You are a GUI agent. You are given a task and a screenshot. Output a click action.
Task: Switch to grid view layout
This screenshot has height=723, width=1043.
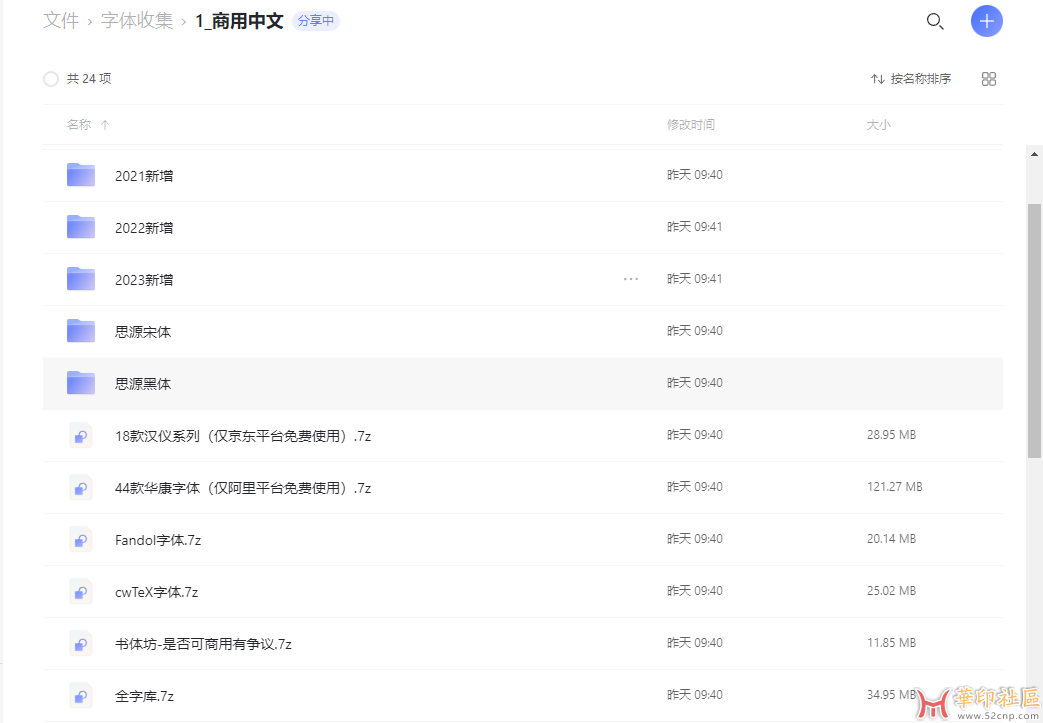989,79
